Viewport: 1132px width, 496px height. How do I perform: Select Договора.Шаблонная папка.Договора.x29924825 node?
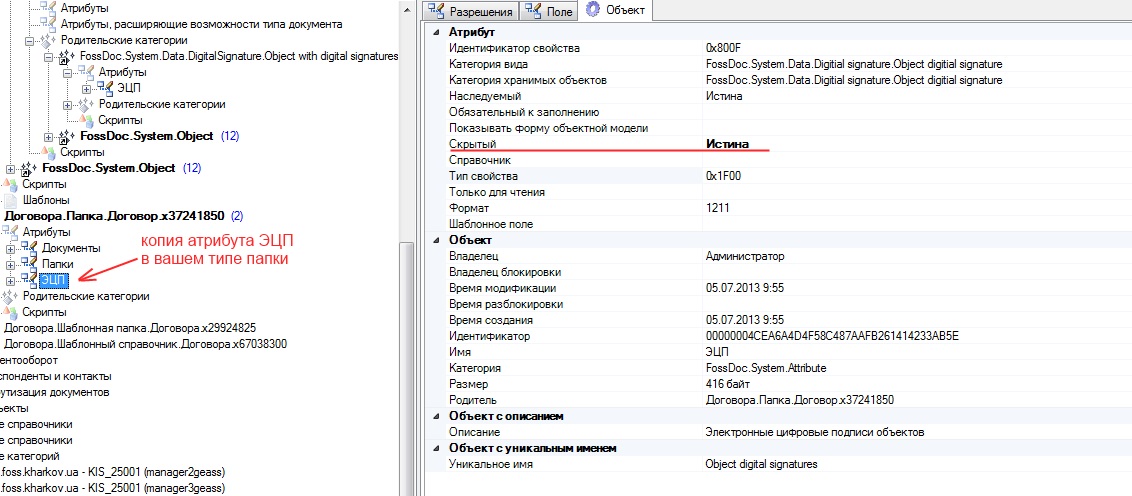point(130,328)
